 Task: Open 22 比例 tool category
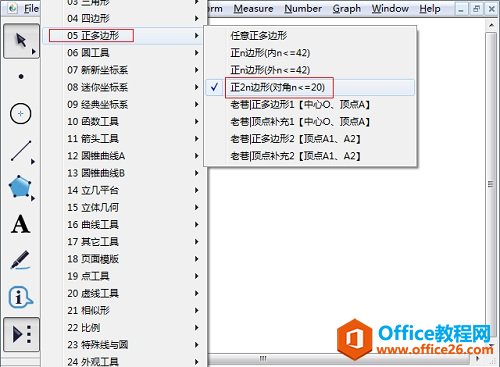click(124, 328)
